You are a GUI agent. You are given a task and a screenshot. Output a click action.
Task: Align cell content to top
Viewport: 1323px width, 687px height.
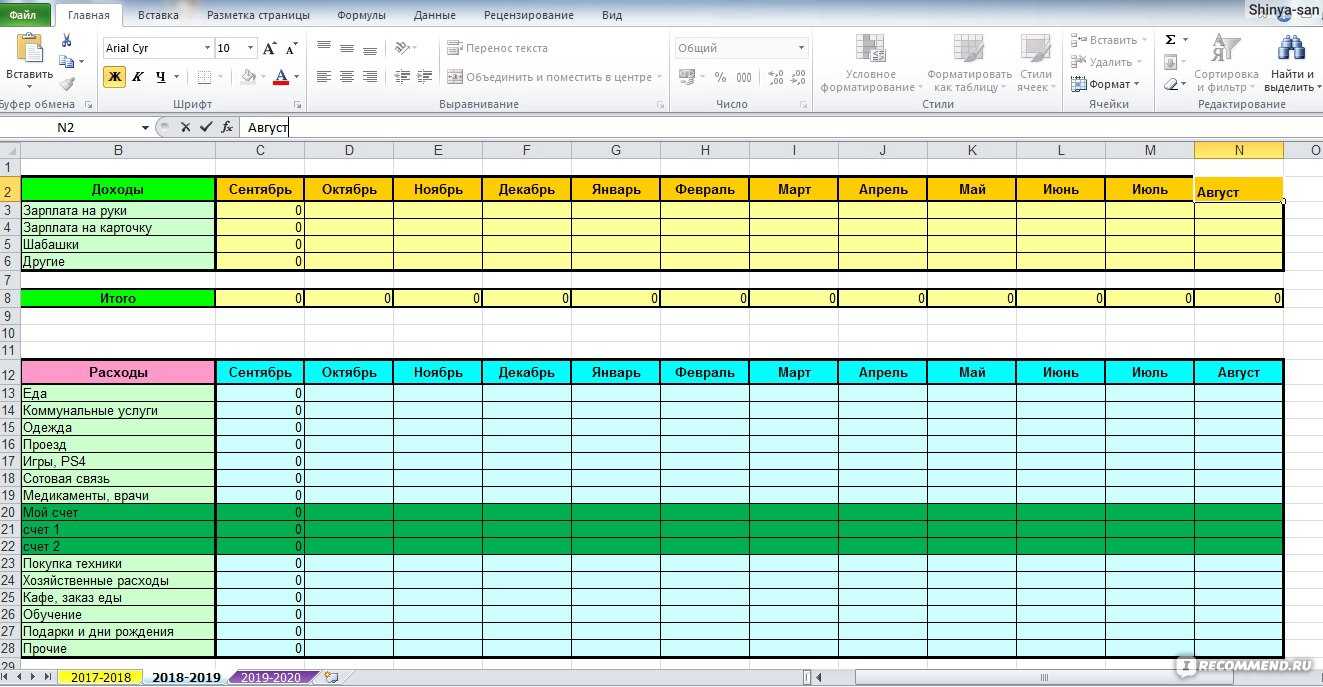coord(324,47)
